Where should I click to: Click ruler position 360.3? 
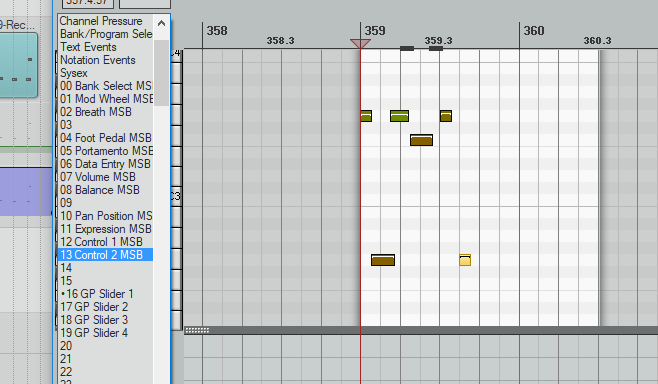(597, 41)
